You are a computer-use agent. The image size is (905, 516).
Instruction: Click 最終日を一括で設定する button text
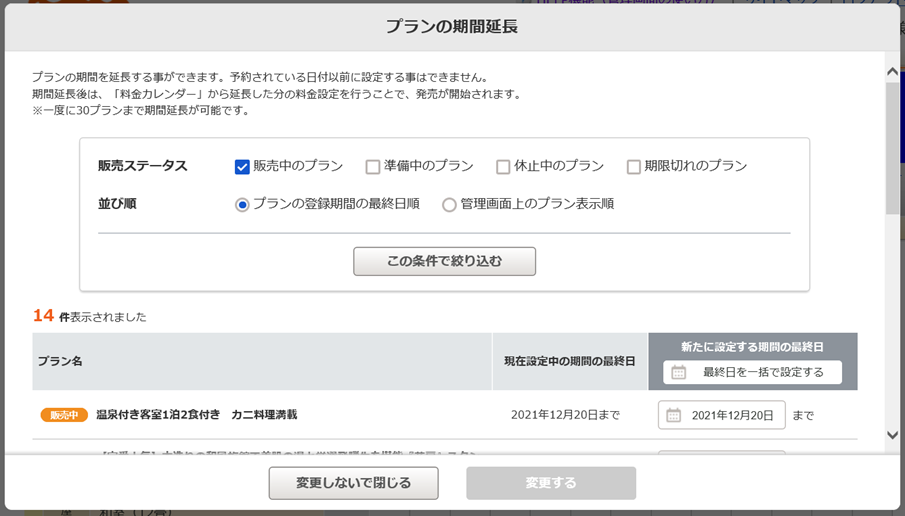763,372
